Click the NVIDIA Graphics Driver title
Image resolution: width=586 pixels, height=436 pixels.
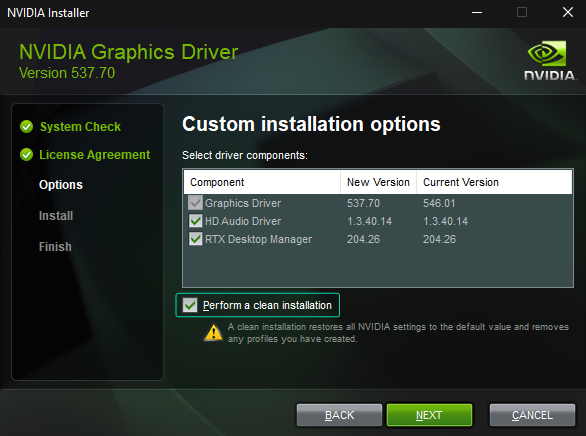[x=129, y=52]
